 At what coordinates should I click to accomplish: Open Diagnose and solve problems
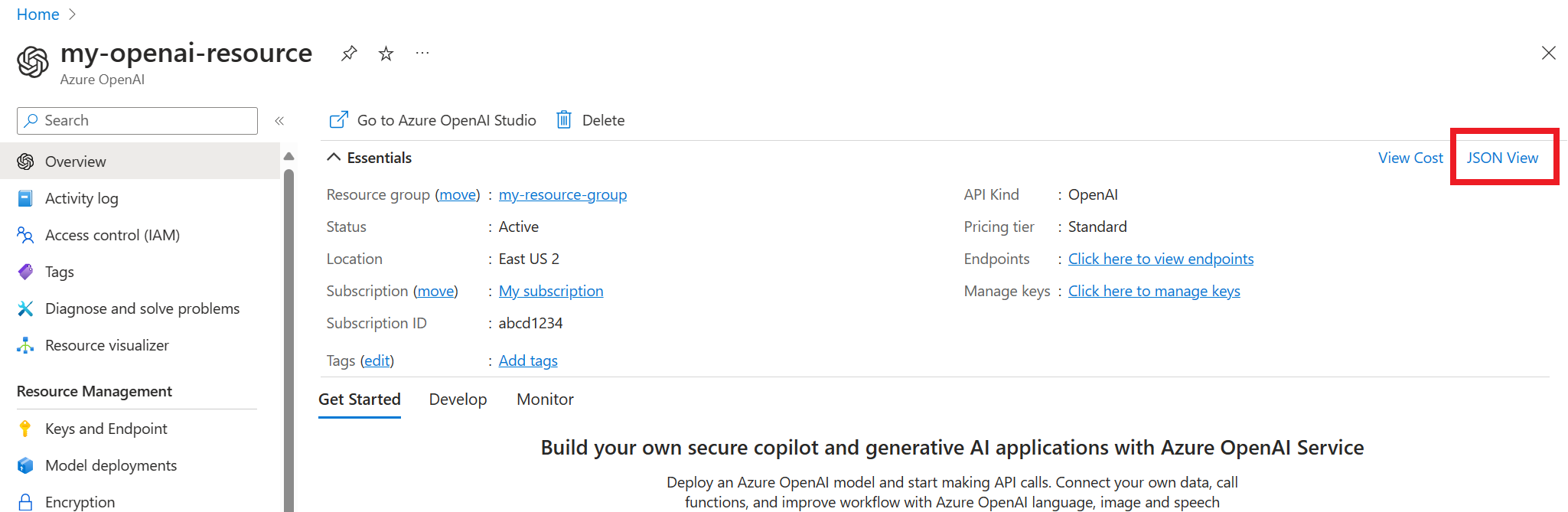142,308
